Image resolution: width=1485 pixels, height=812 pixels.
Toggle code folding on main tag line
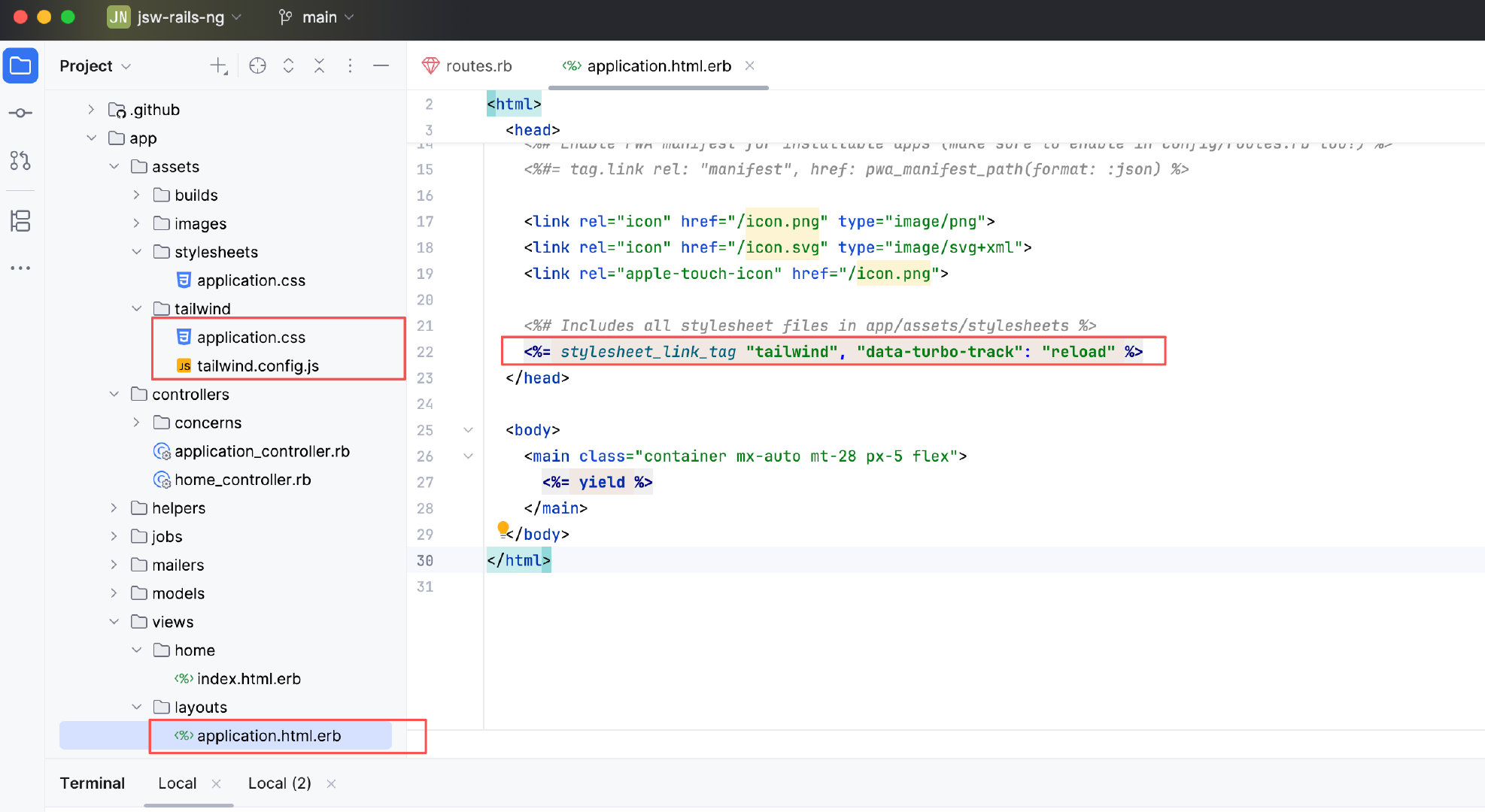(x=468, y=456)
